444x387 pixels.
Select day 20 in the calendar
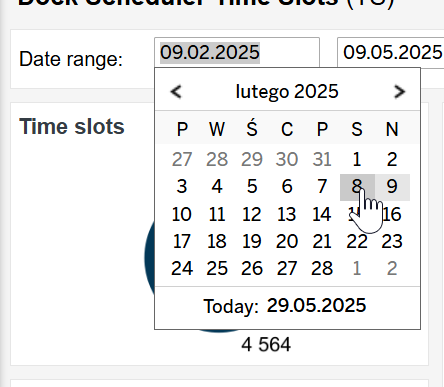[287, 241]
